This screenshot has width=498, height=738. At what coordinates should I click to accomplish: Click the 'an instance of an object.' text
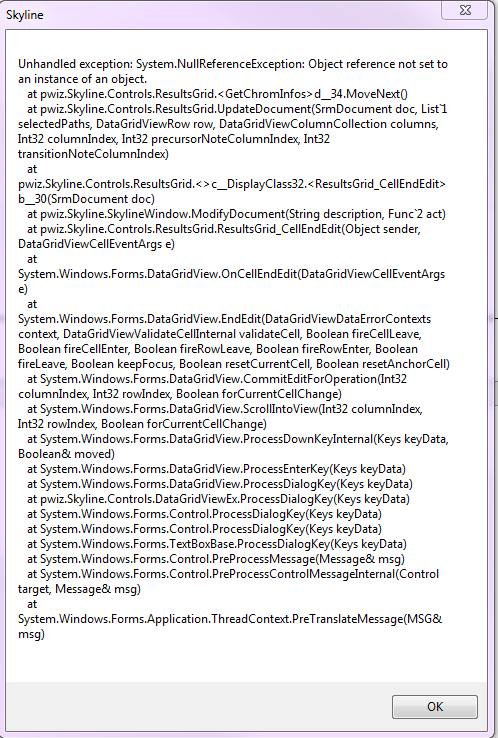pyautogui.click(x=82, y=79)
